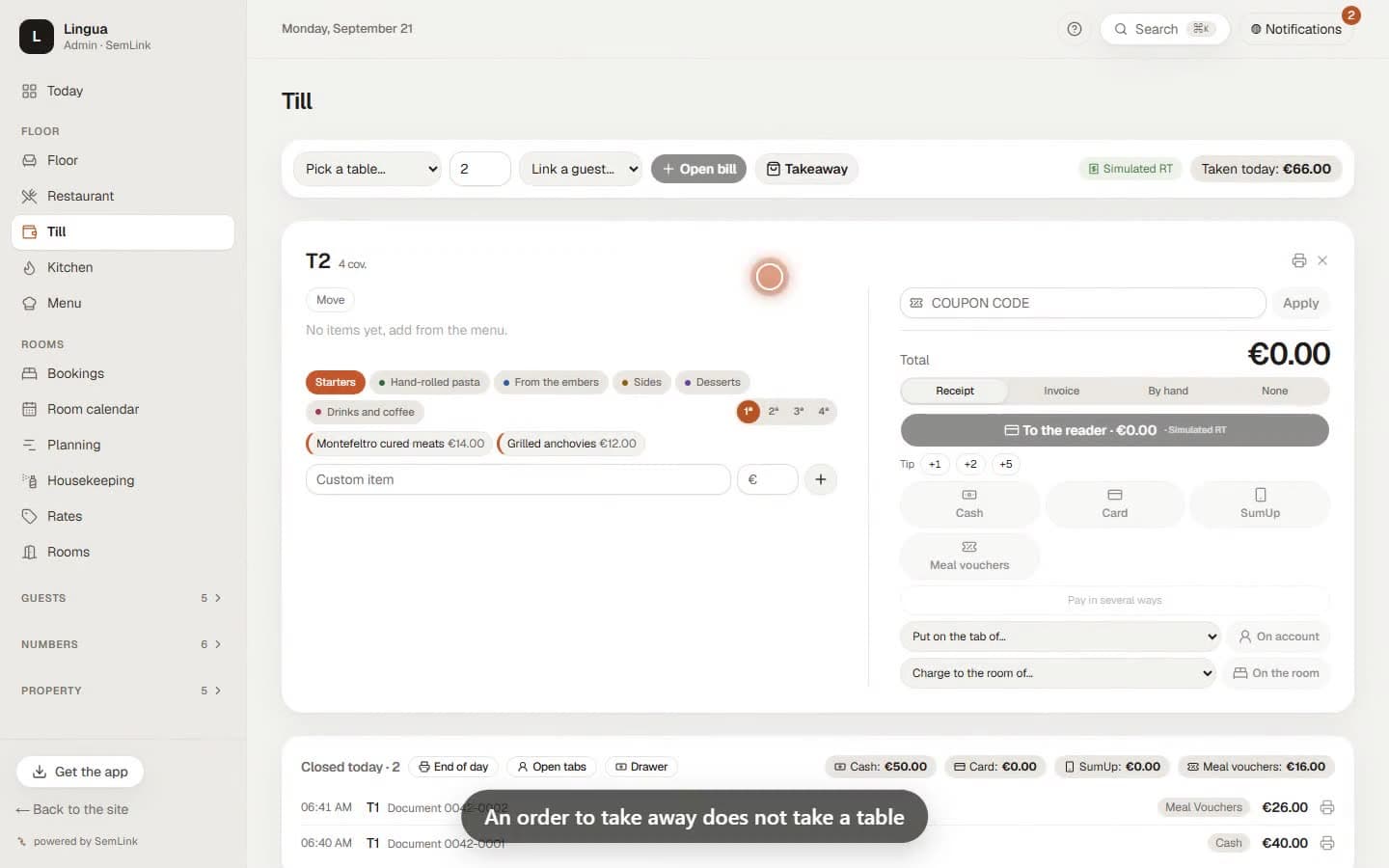Add Montefeltro cured meats to bill
The height and width of the screenshot is (868, 1389).
(x=398, y=444)
